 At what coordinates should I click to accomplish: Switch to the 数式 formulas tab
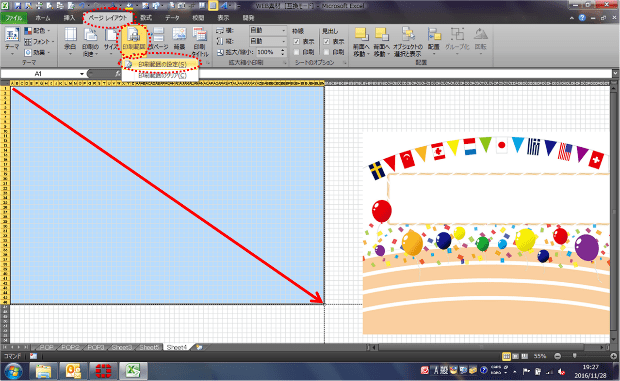click(146, 18)
